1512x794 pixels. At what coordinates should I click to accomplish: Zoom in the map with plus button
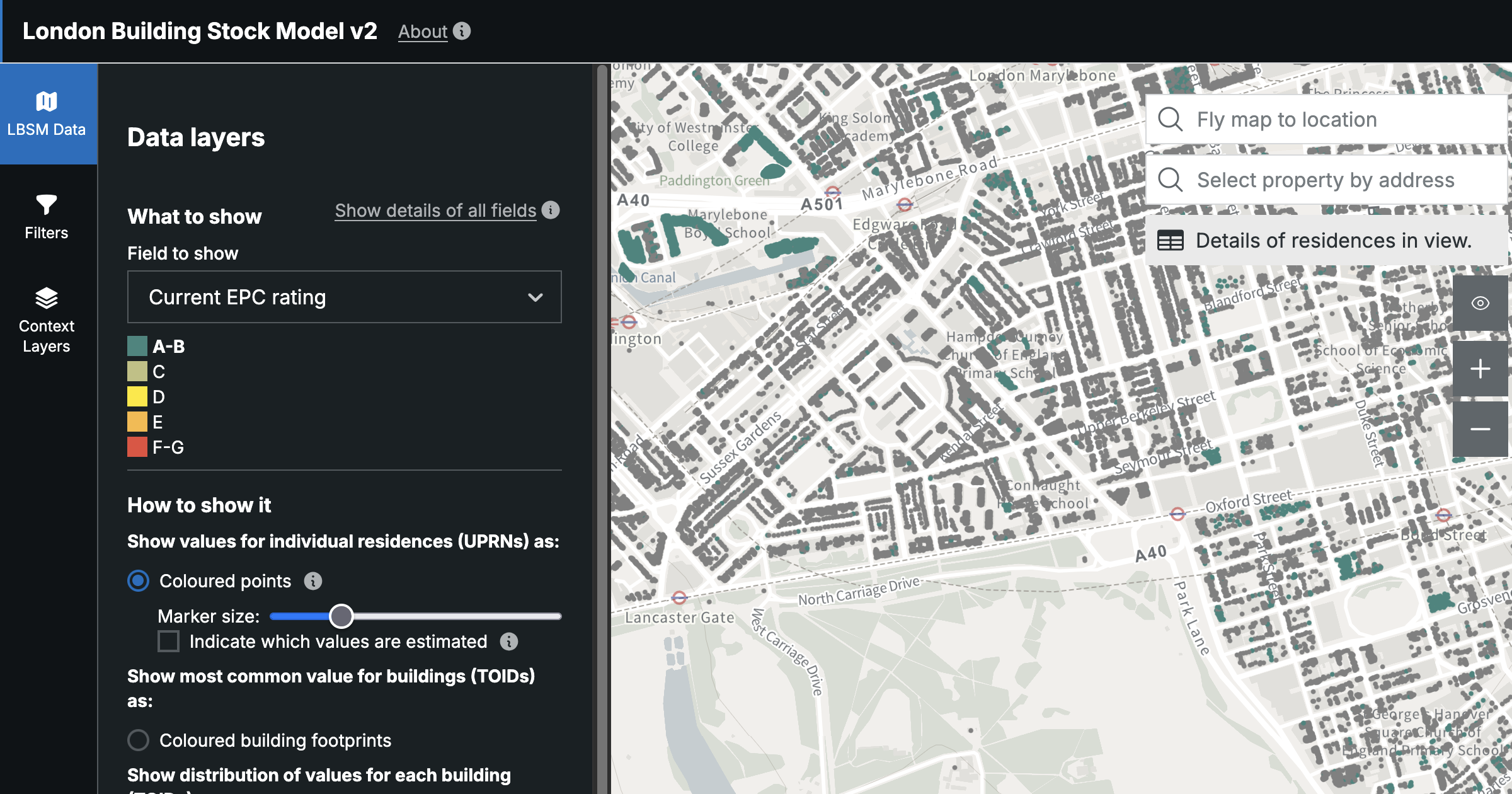pyautogui.click(x=1480, y=369)
